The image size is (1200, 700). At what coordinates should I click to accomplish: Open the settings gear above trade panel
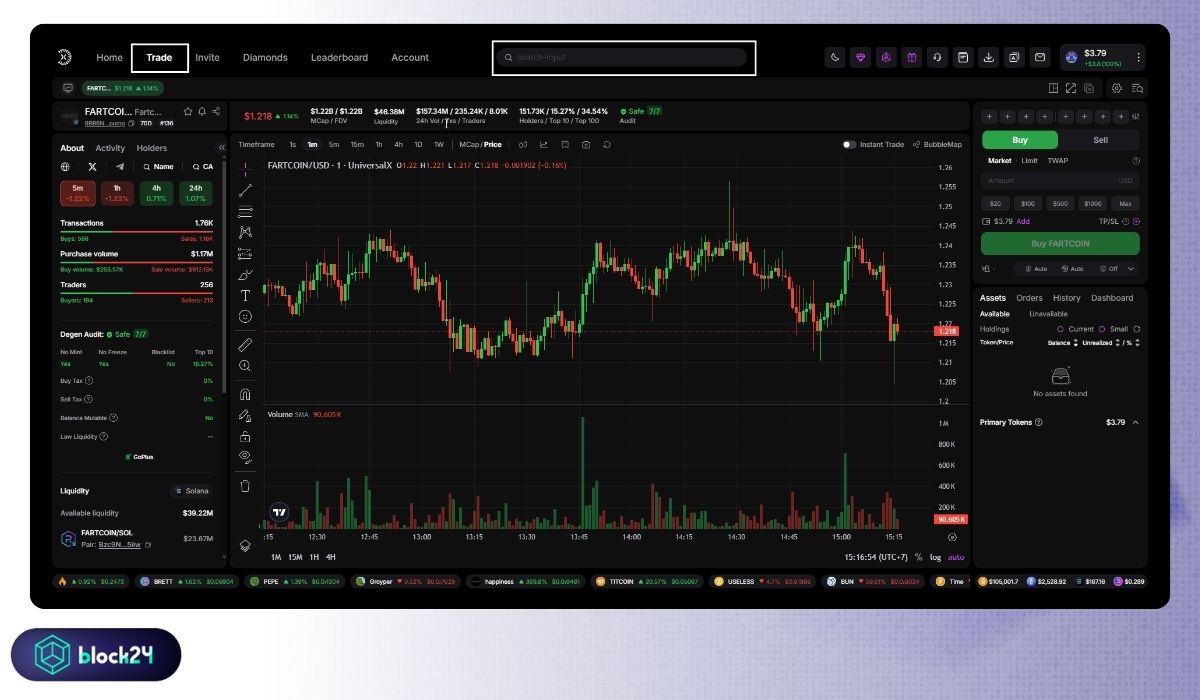coord(1117,88)
